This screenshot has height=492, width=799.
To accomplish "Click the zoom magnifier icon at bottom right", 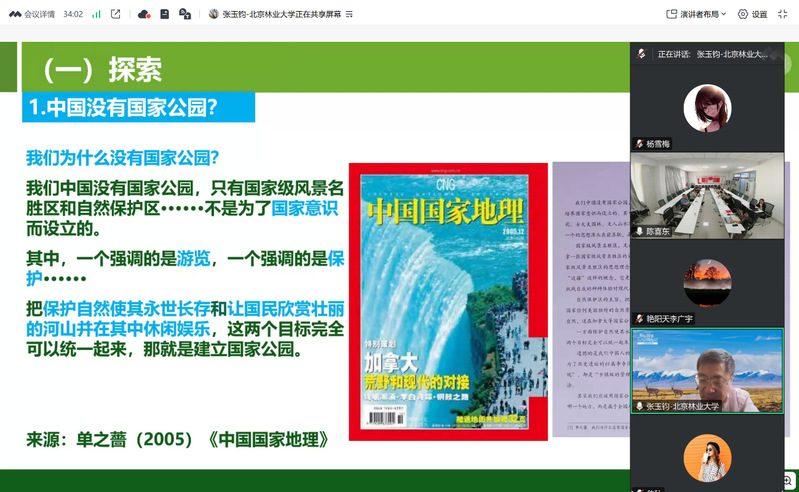I will tap(789, 481).
